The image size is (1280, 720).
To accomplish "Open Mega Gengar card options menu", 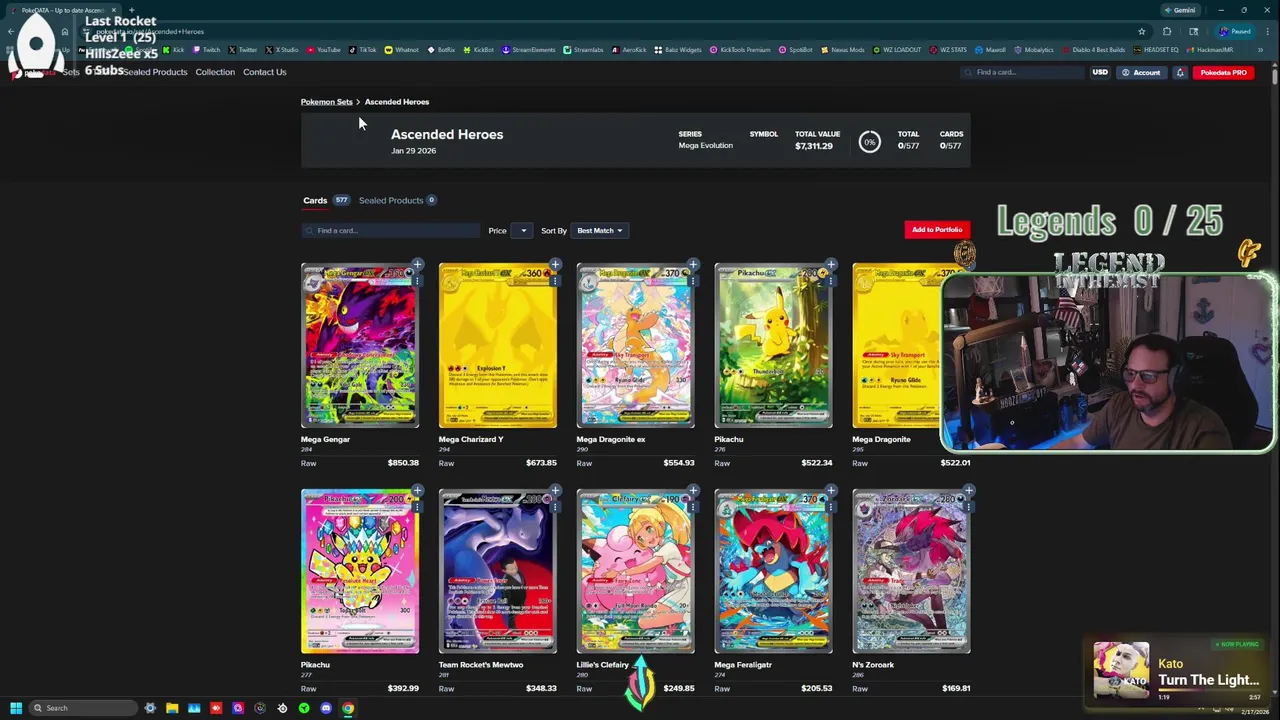I will click(x=417, y=281).
